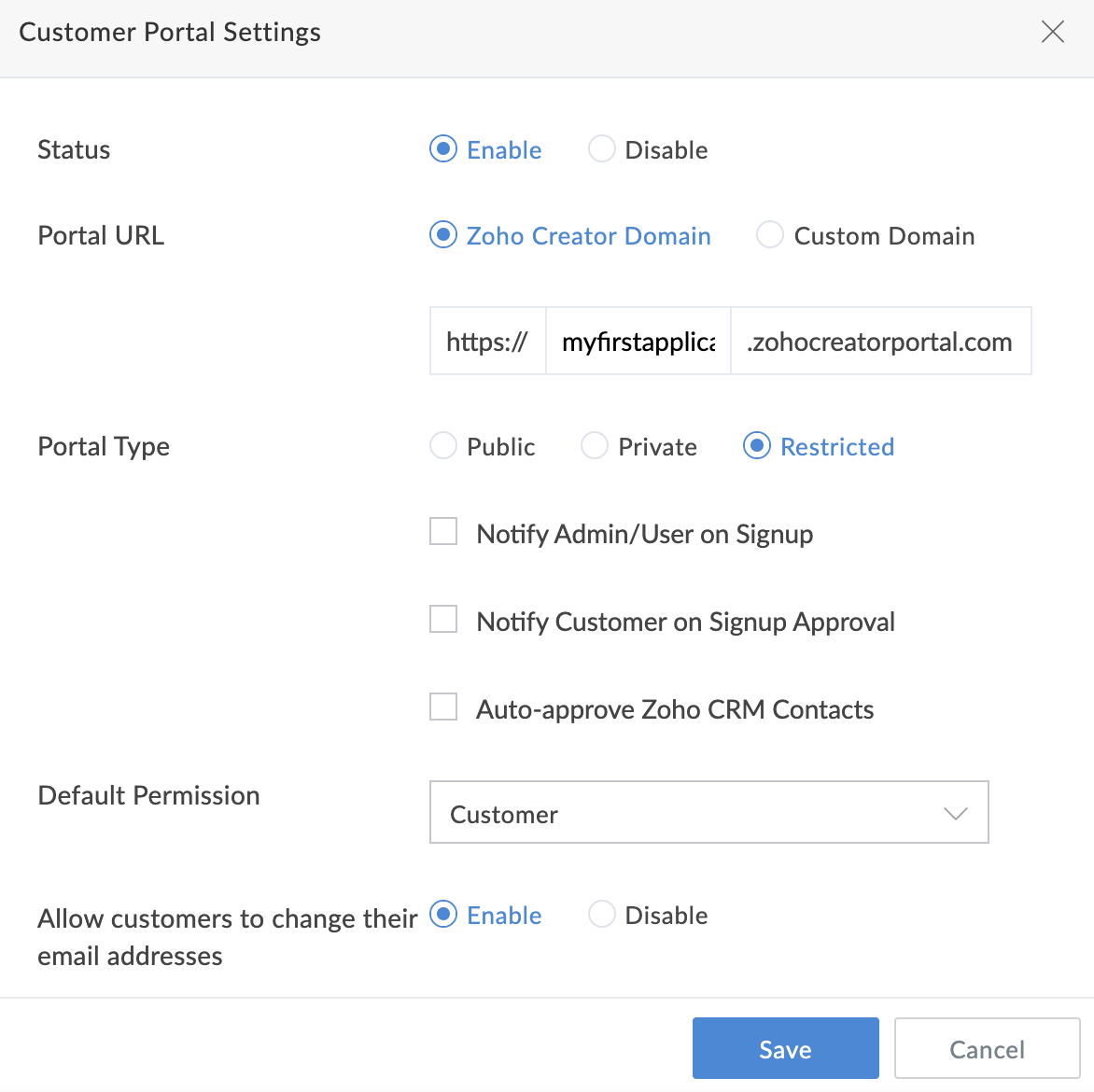Close the Customer Portal Settings dialog
This screenshot has width=1094, height=1092.
[1052, 32]
